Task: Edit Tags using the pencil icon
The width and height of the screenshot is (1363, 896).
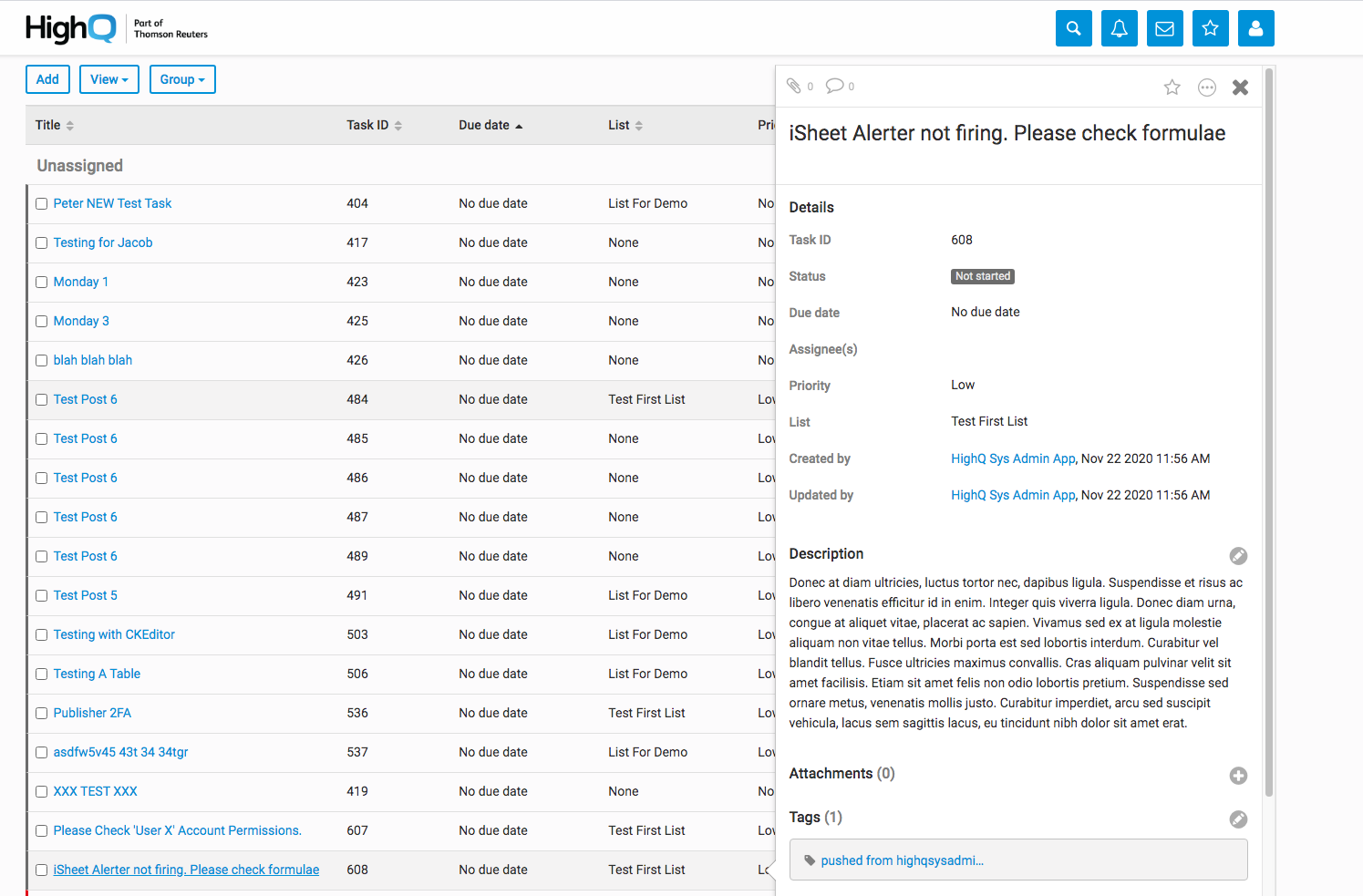Action: pos(1237,819)
